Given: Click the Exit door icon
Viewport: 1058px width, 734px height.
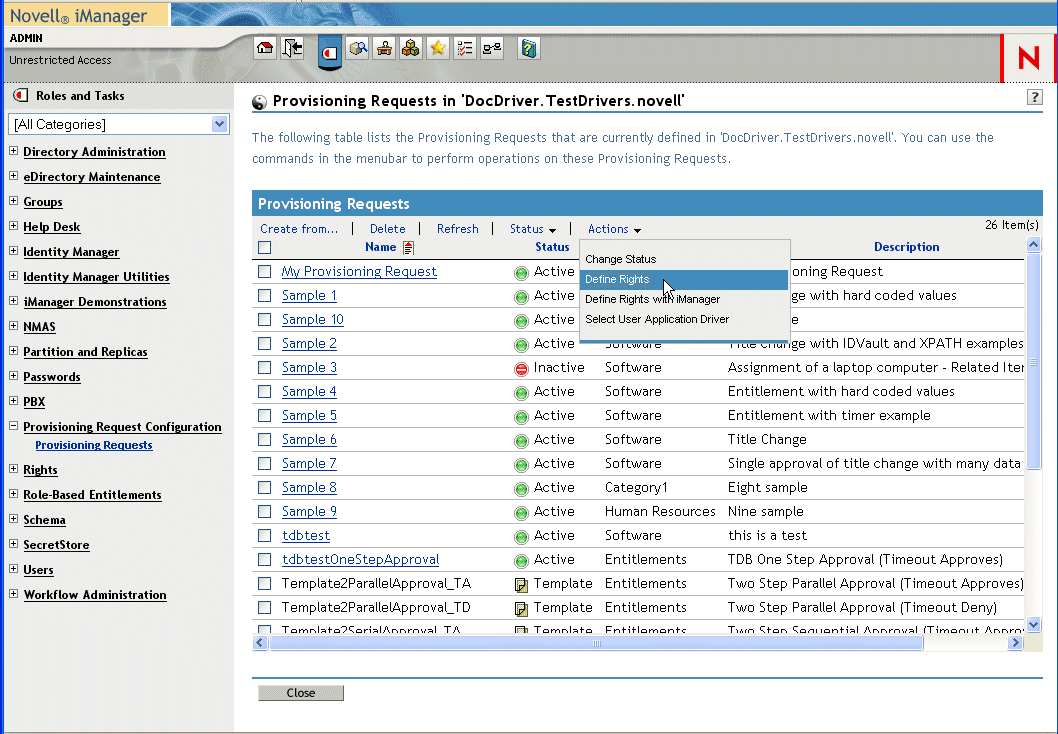Looking at the screenshot, I should (x=292, y=48).
